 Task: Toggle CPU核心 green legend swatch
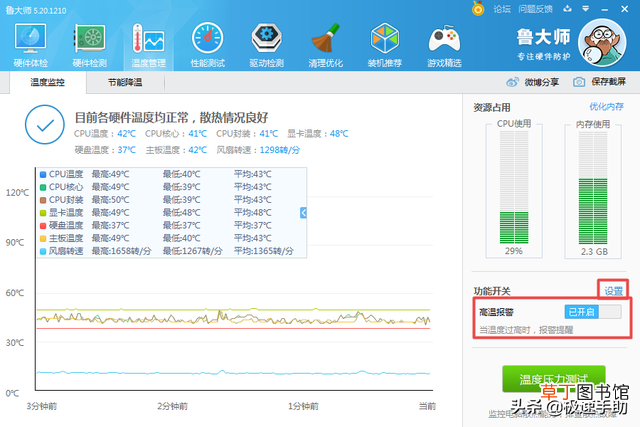coord(43,187)
